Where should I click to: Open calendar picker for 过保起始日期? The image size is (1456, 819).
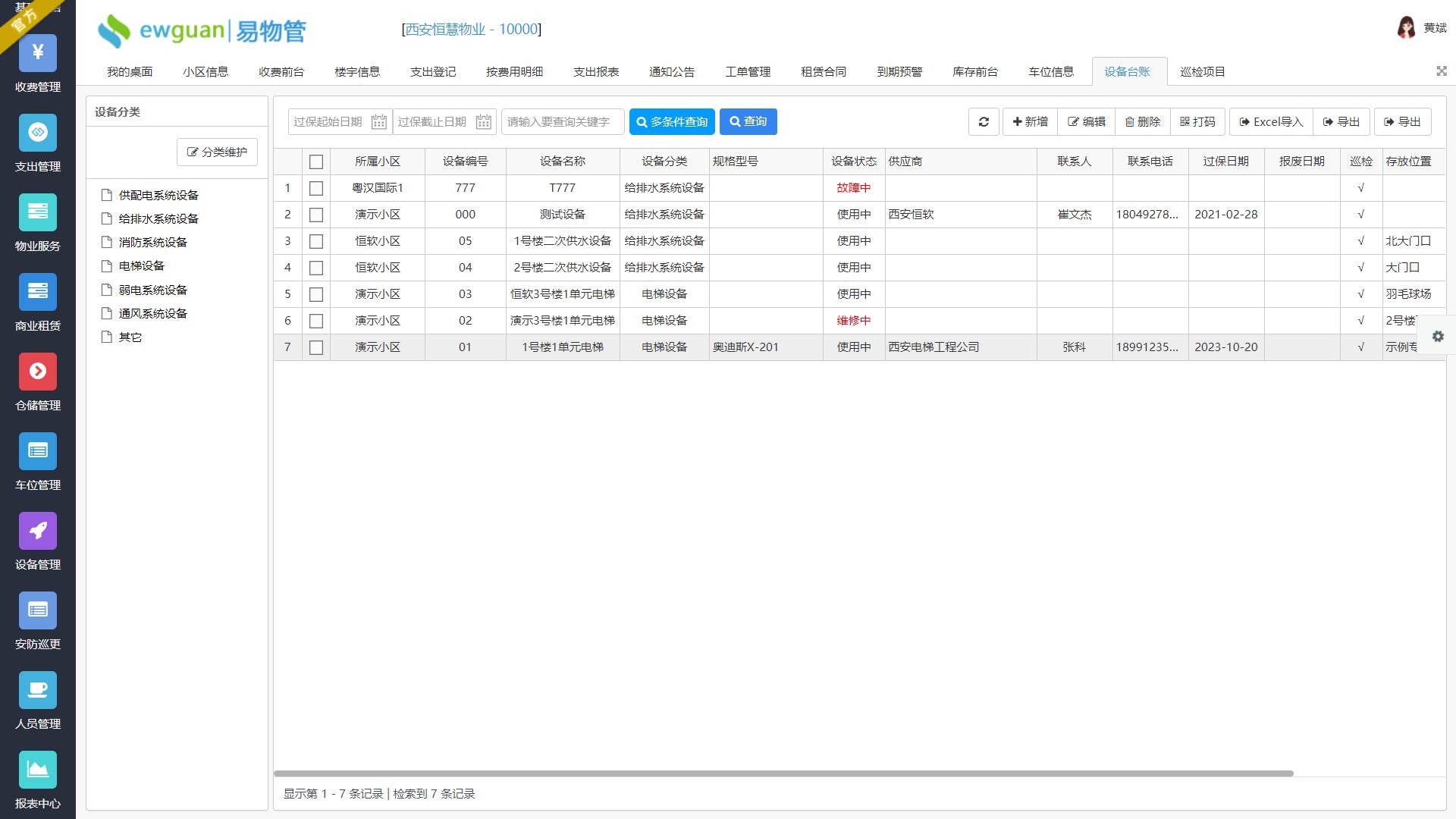coord(379,122)
